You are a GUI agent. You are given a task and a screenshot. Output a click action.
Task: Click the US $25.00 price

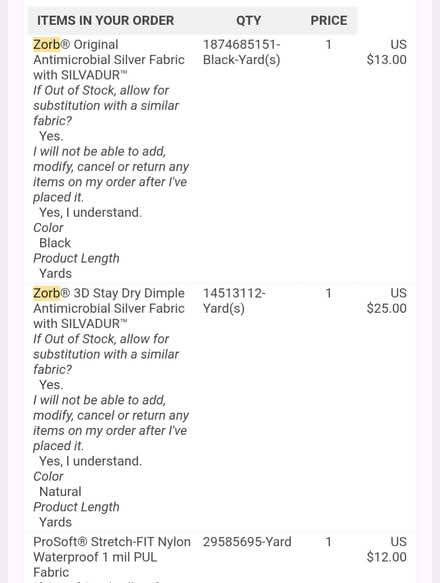point(386,301)
